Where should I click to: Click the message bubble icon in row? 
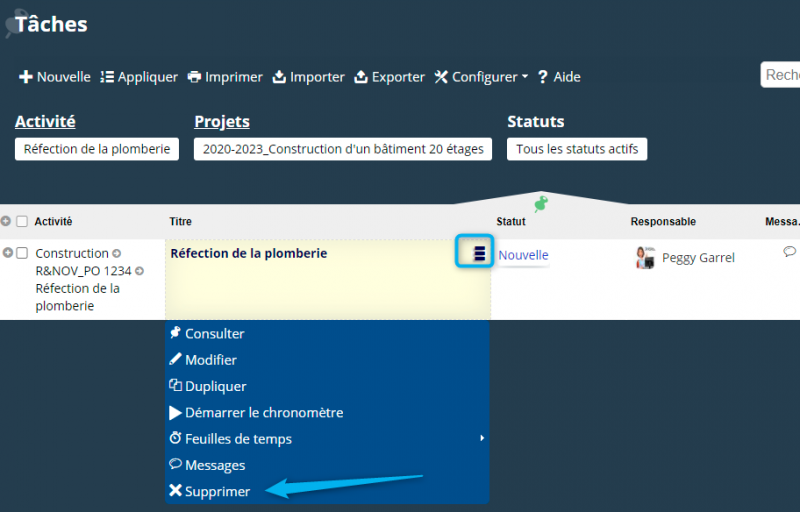pos(789,252)
